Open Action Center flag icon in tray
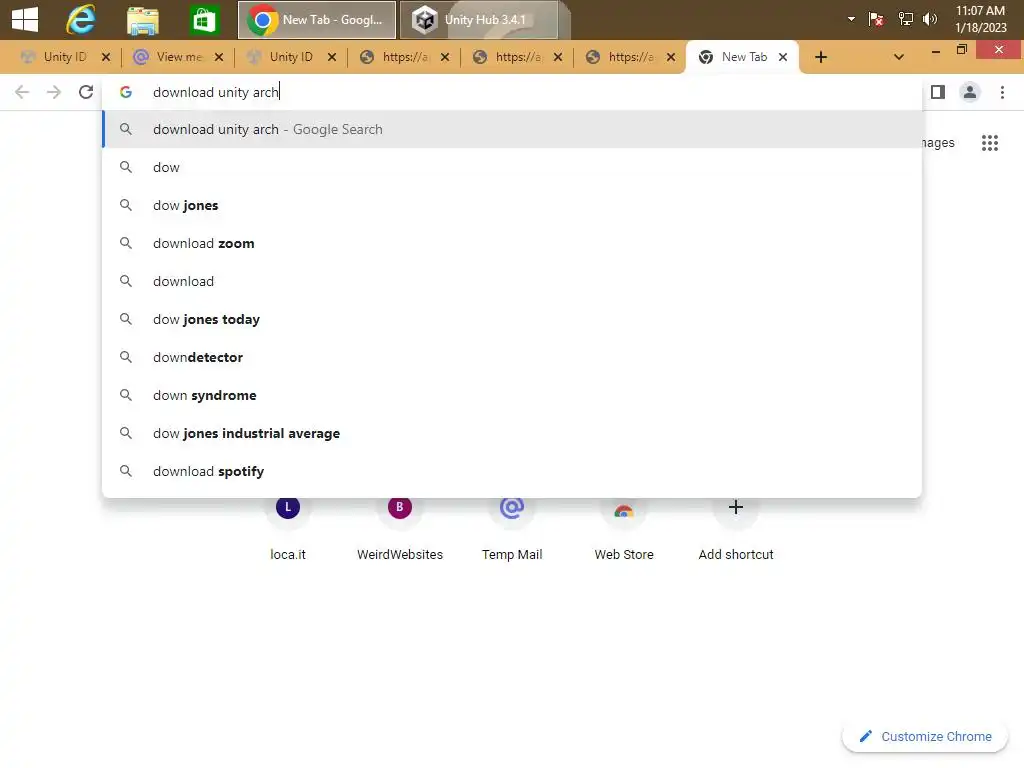 (876, 19)
